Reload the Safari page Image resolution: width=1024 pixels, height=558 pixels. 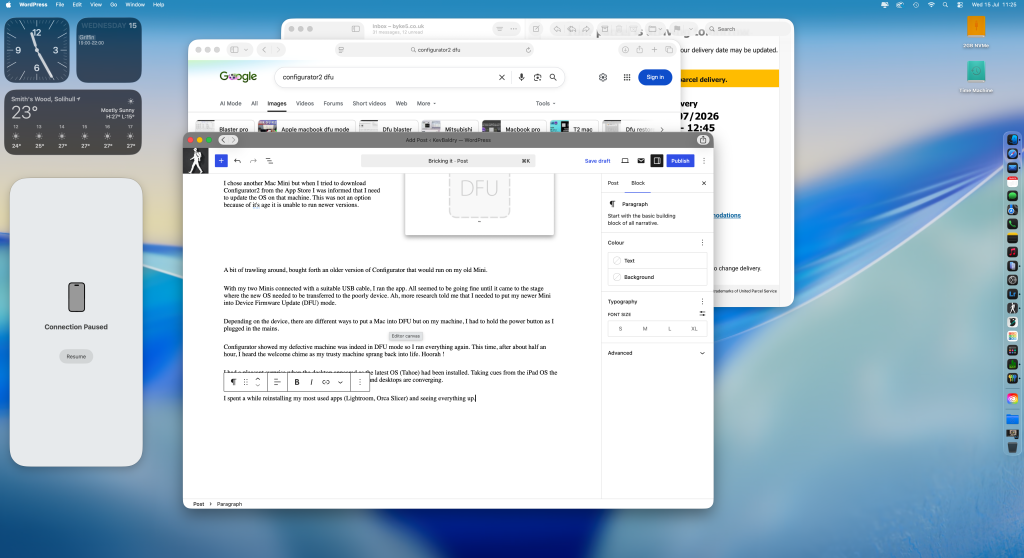tap(528, 50)
